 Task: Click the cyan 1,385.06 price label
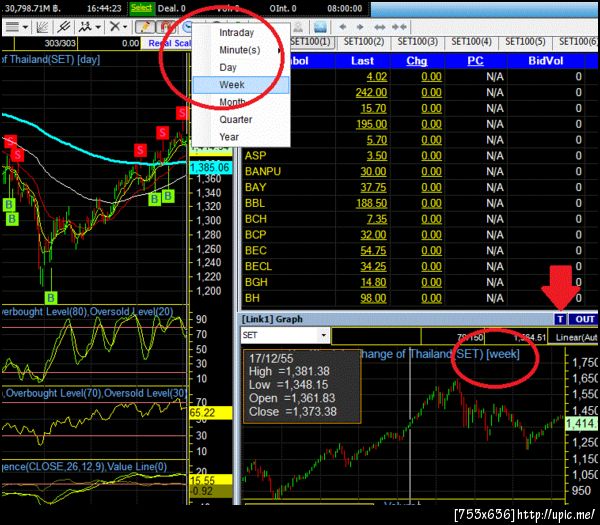click(x=211, y=168)
